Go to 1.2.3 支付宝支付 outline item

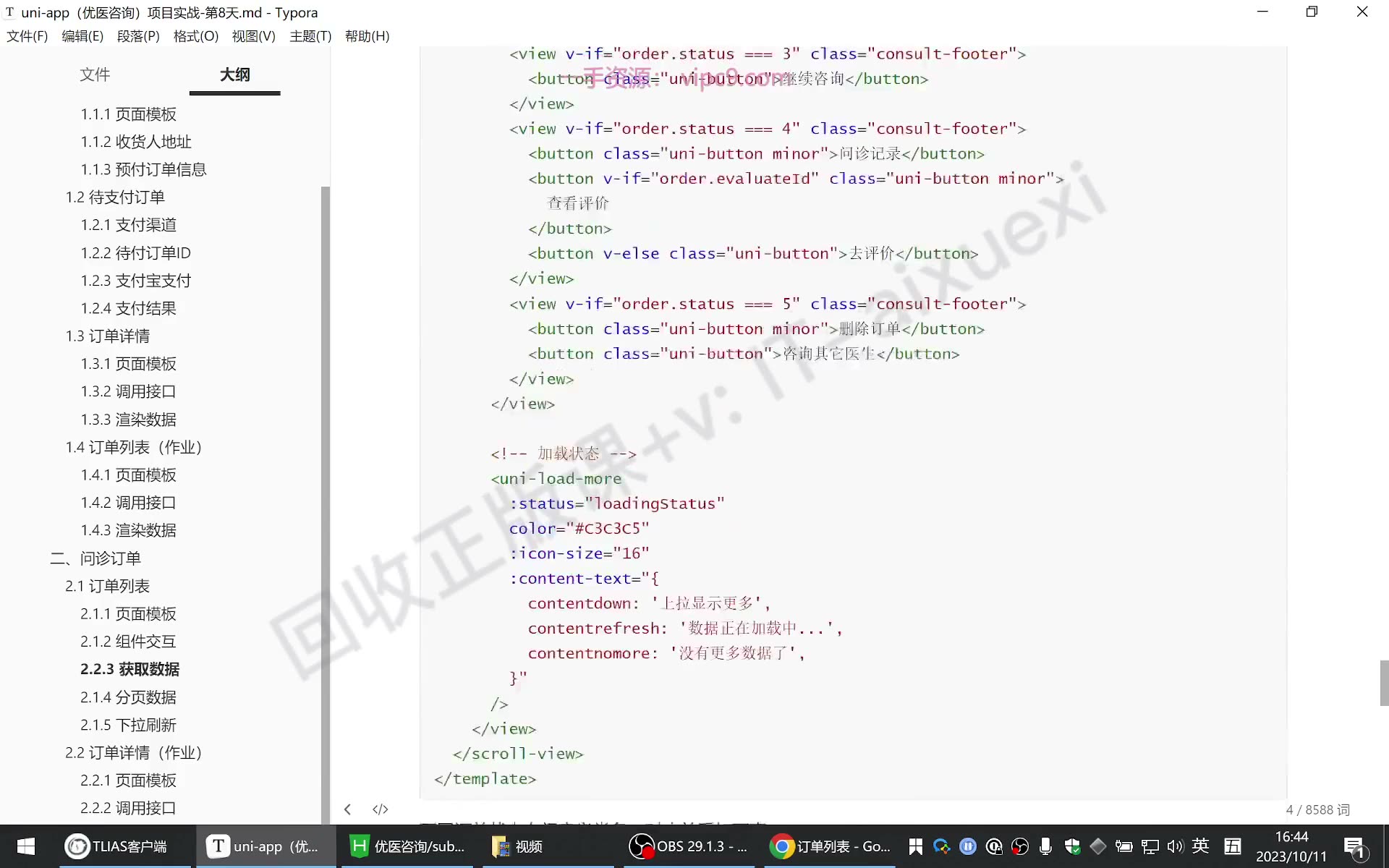pyautogui.click(x=135, y=281)
